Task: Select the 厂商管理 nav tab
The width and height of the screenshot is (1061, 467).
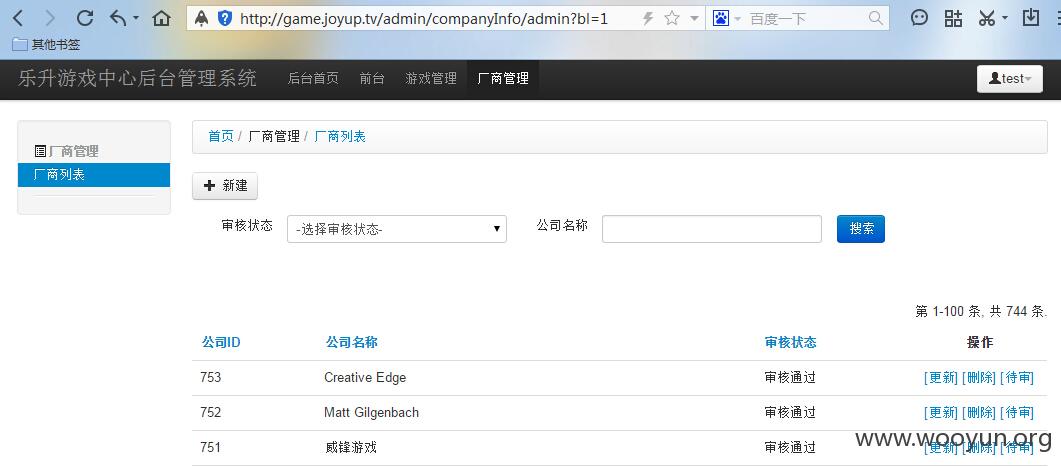Action: (503, 79)
